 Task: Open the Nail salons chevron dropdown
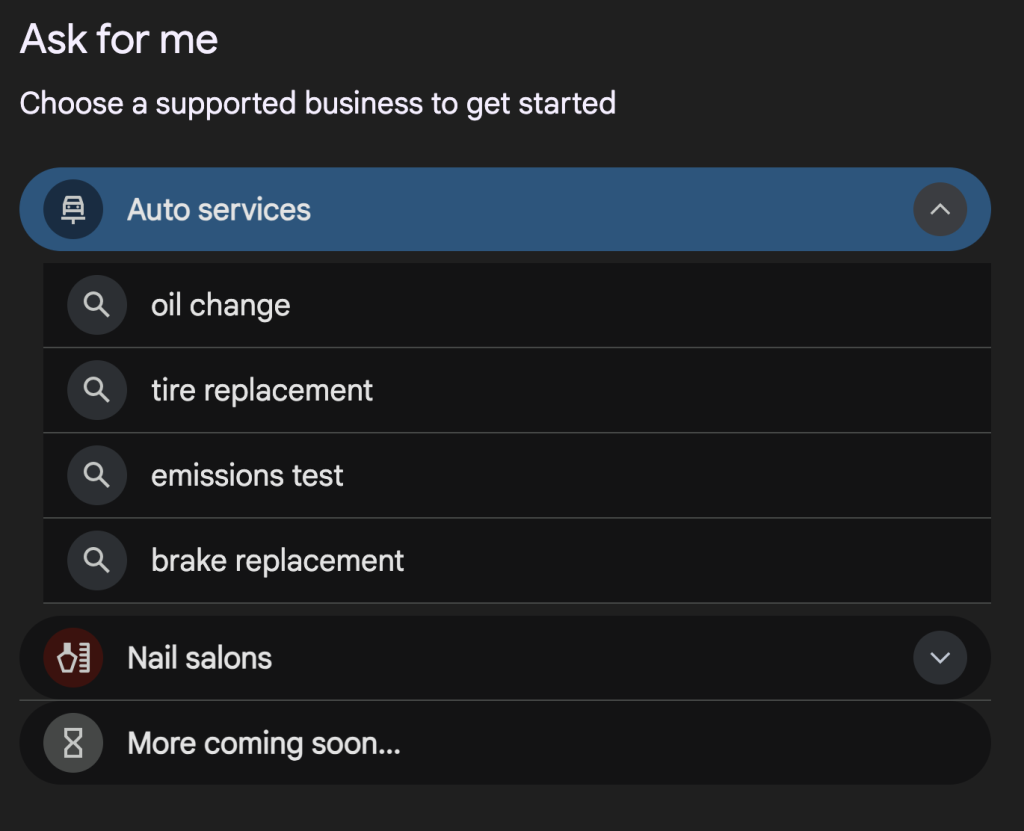[939, 658]
